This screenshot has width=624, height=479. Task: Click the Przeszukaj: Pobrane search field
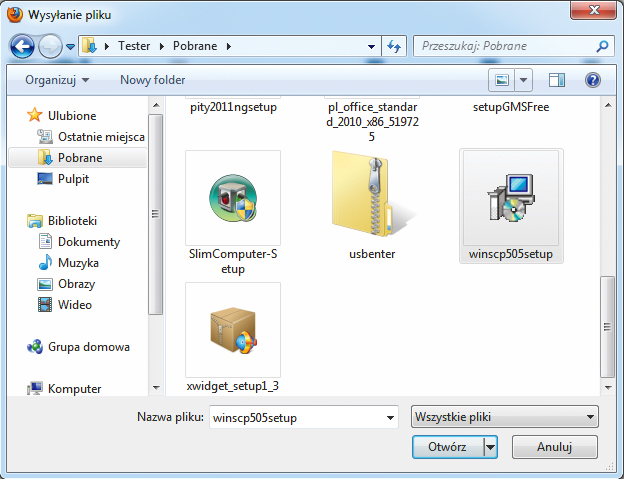pyautogui.click(x=505, y=46)
